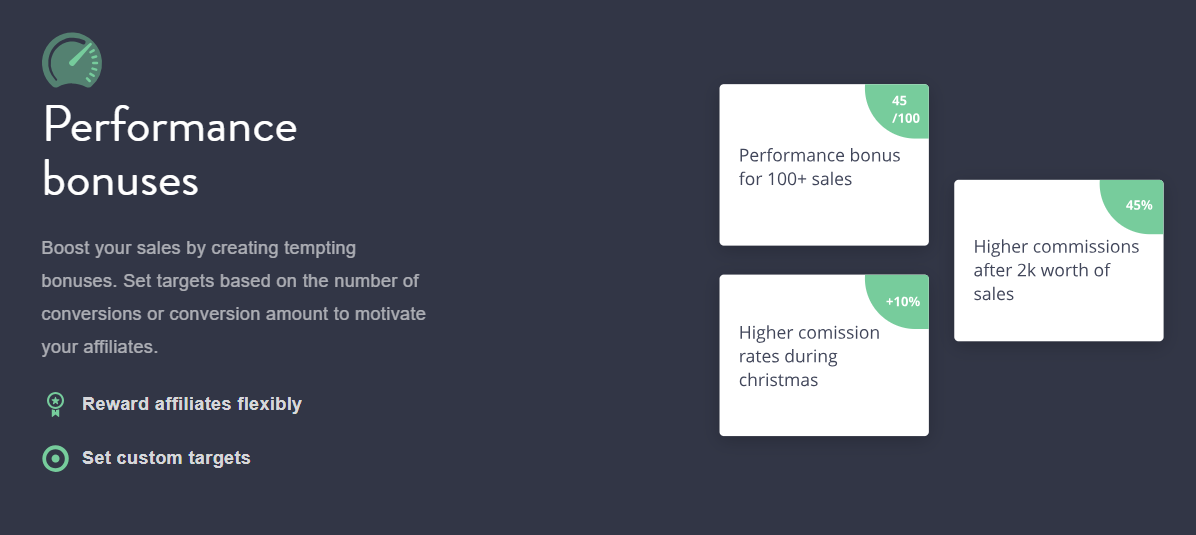Click the 'Boost your sales' description paragraph
Screen dimensions: 1196x535
click(x=233, y=298)
